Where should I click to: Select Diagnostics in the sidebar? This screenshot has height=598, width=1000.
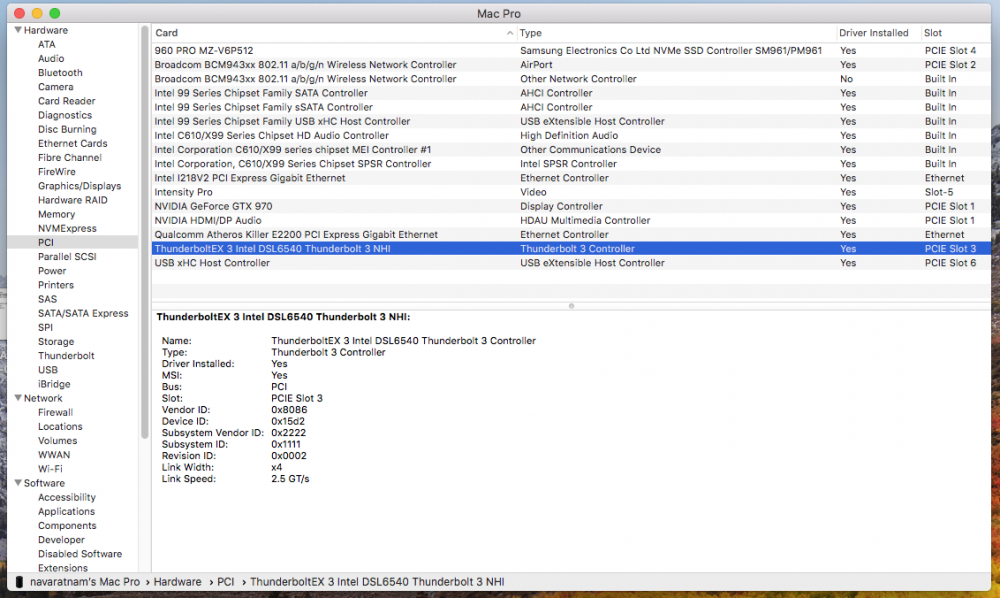click(64, 115)
